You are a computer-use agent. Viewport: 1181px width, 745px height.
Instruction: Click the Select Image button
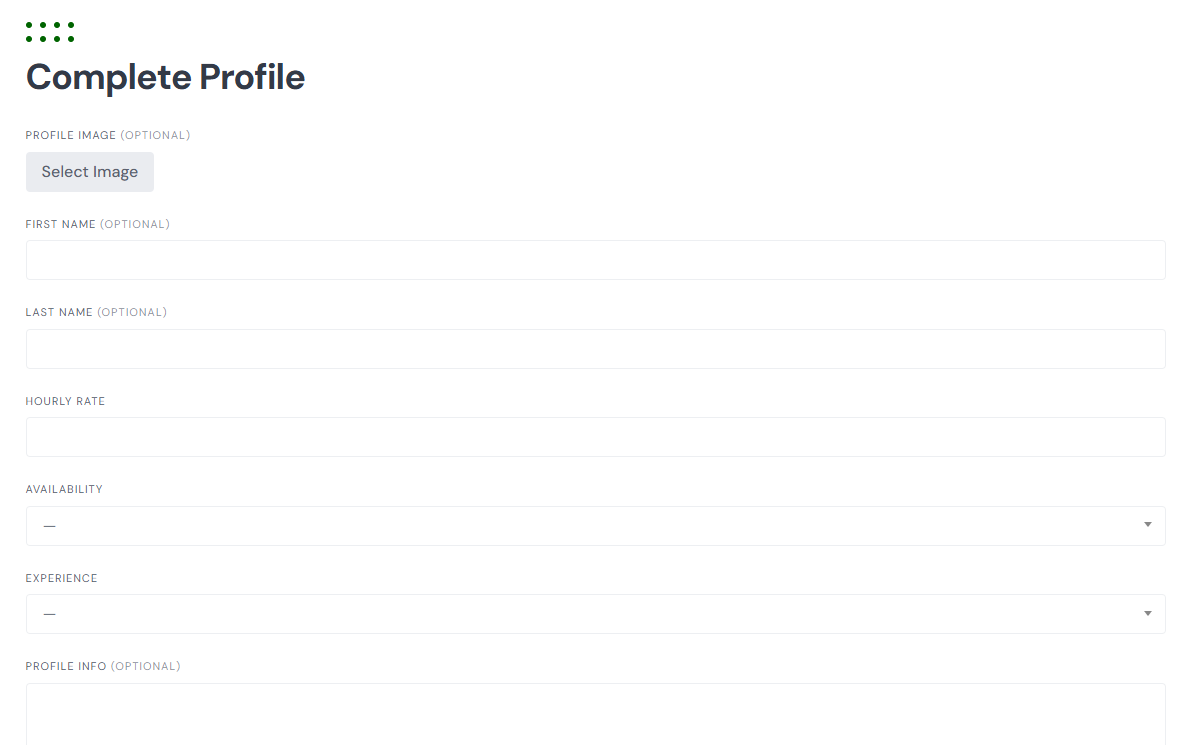tap(90, 172)
